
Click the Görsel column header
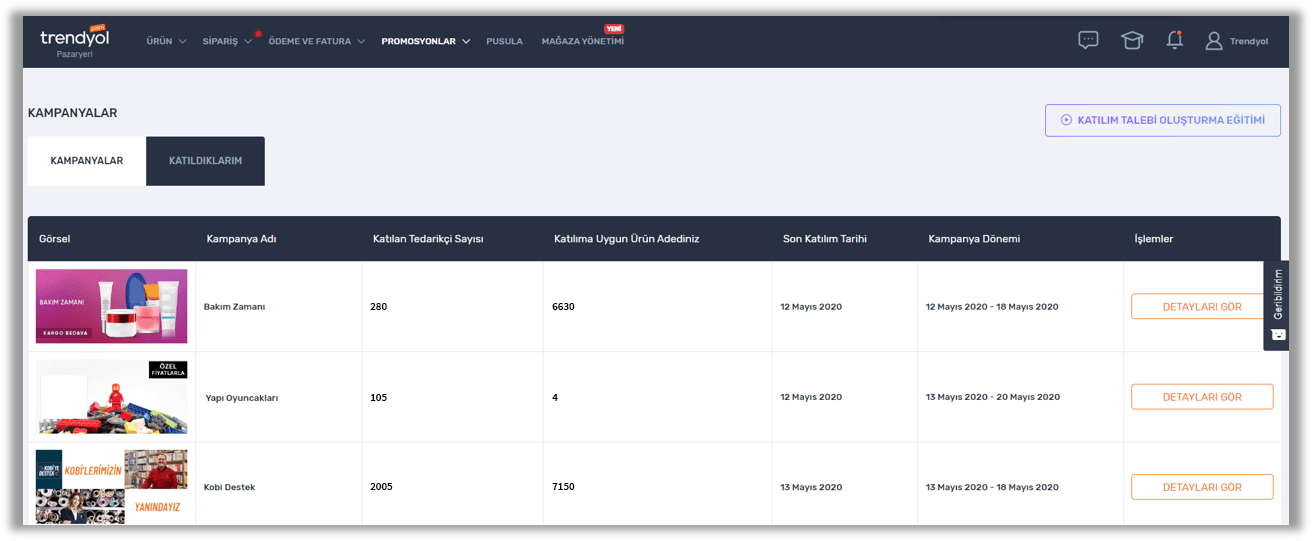54,239
